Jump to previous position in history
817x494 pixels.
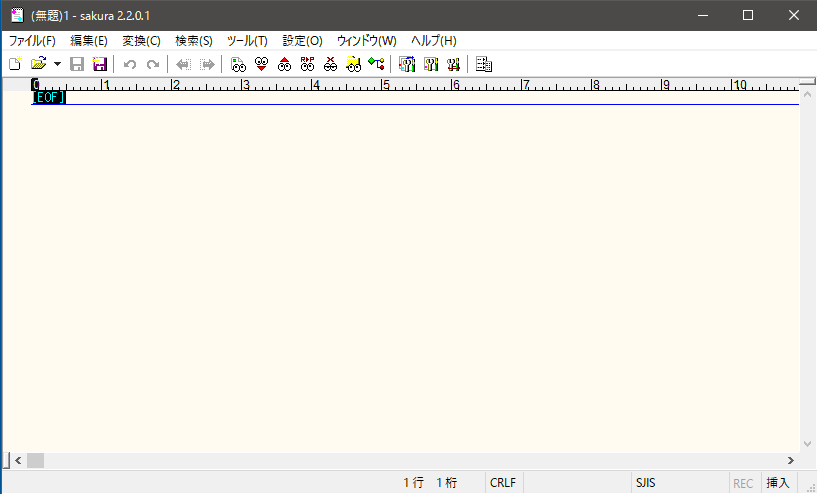[183, 64]
